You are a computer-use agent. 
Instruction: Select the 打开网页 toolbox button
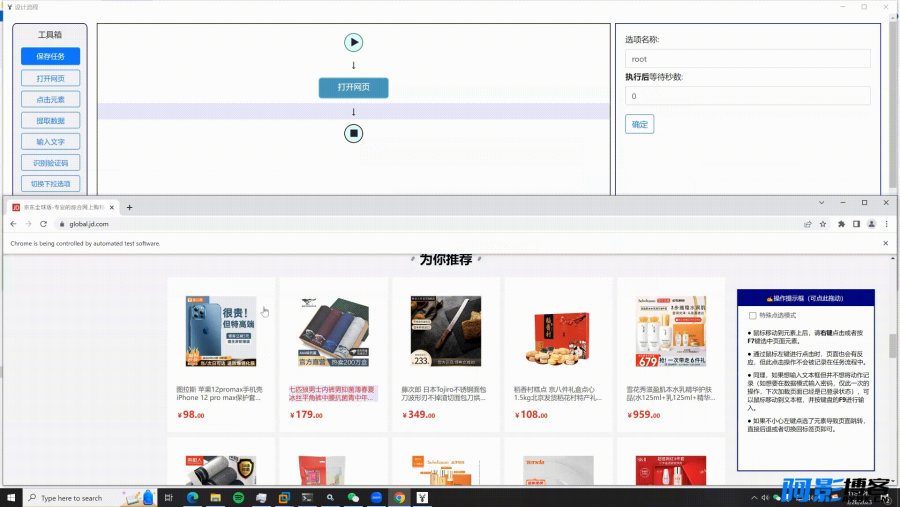tap(51, 78)
